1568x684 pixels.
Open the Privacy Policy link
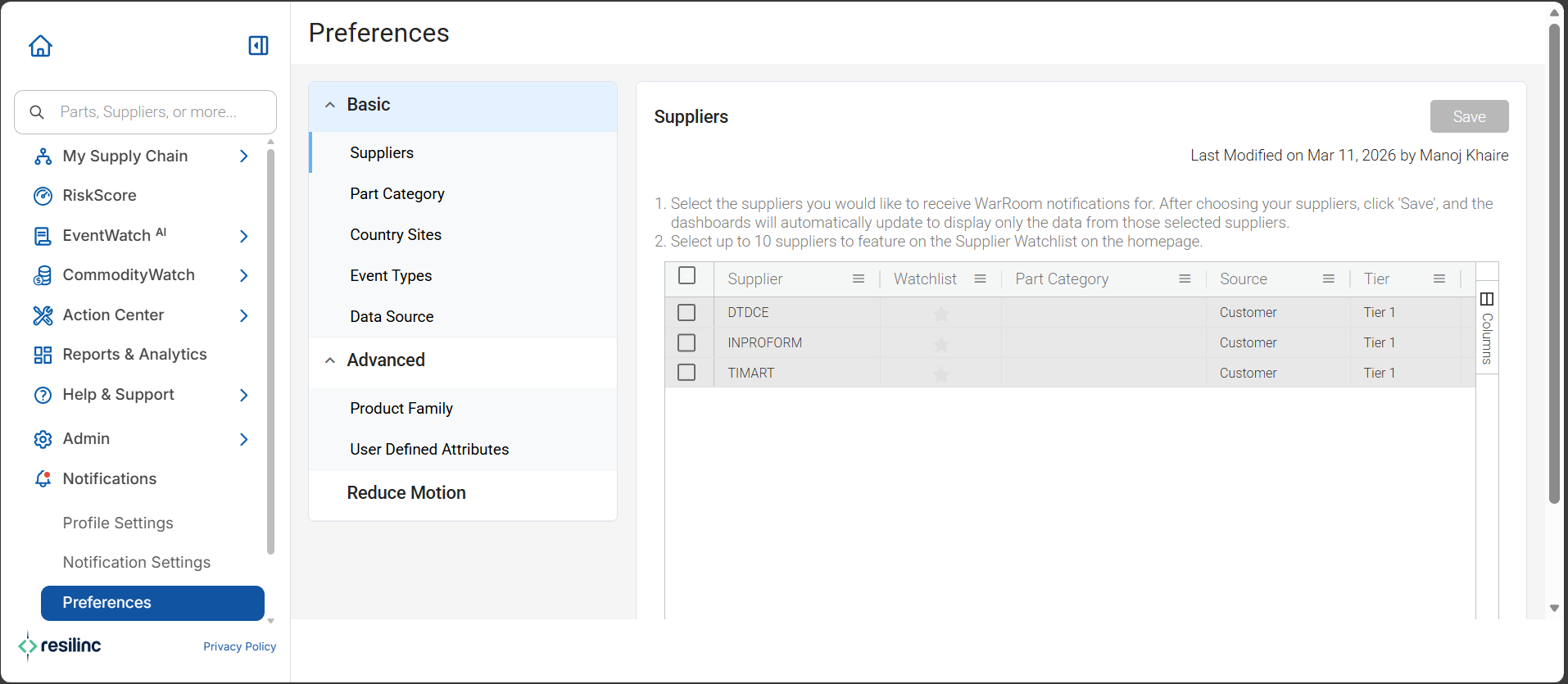pyautogui.click(x=239, y=646)
